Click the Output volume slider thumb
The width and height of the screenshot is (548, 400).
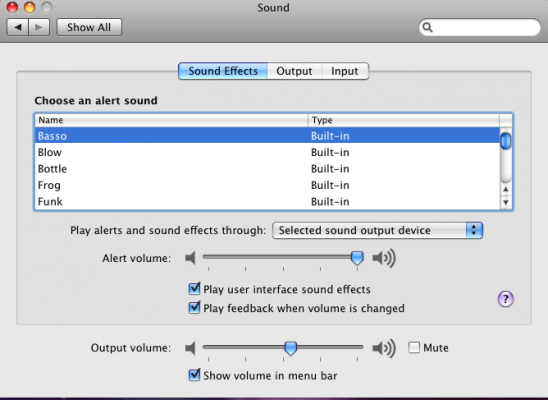(290, 348)
